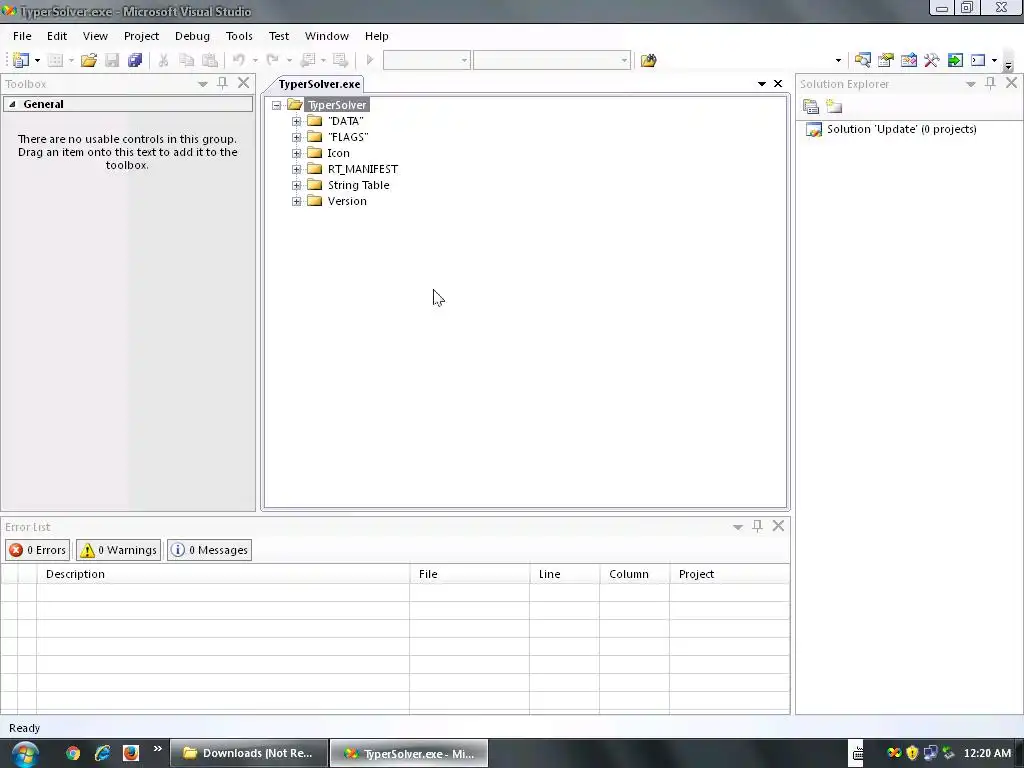Screen dimensions: 1024x768
Task: Click the New Project toolbar icon
Action: tap(21, 60)
